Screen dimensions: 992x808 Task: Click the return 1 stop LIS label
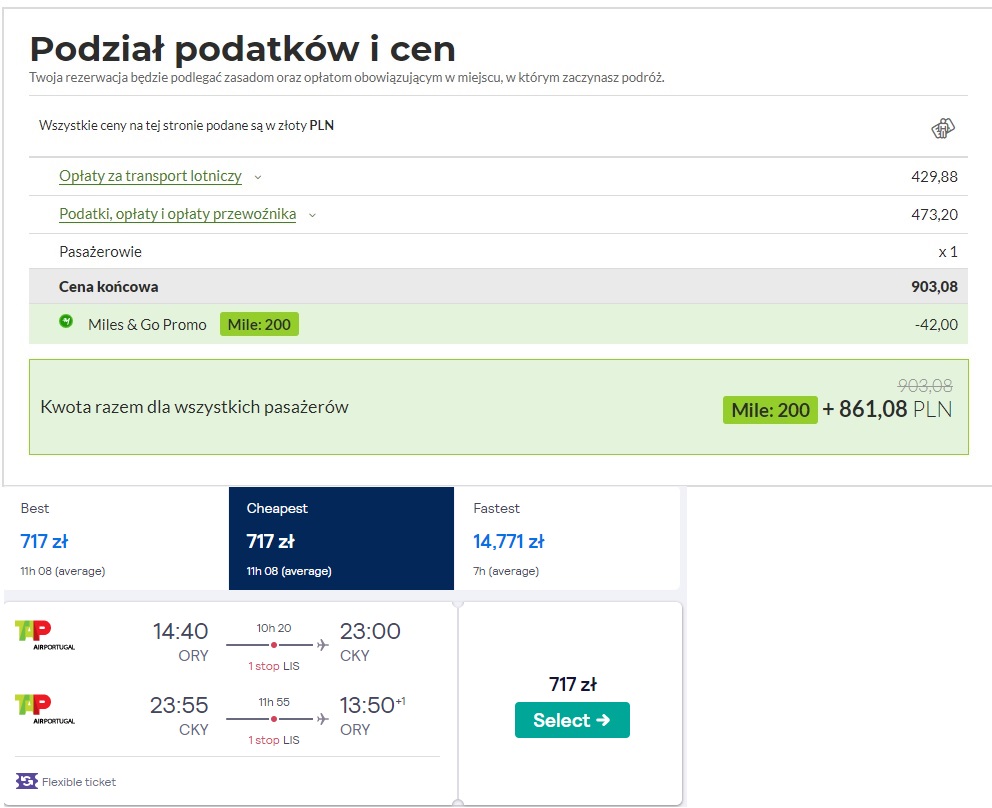pyautogui.click(x=274, y=740)
